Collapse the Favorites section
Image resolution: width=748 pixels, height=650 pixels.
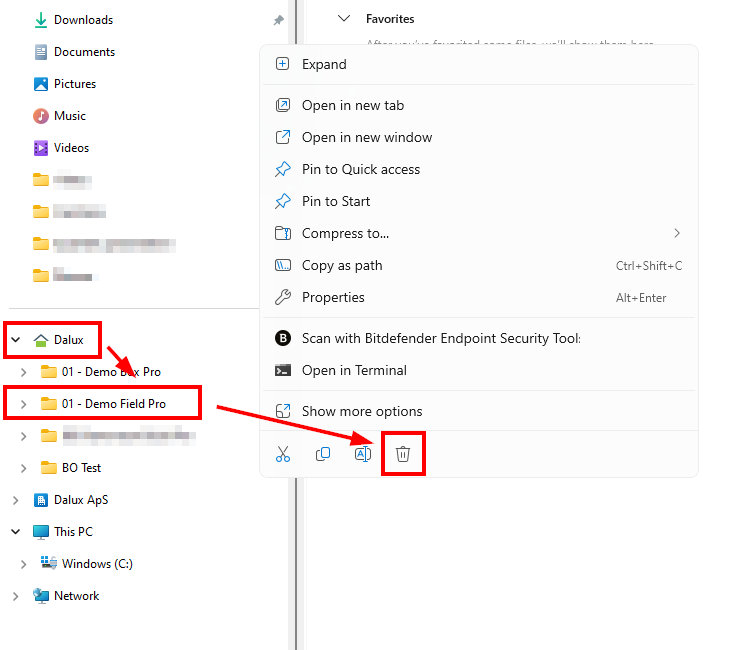point(344,18)
